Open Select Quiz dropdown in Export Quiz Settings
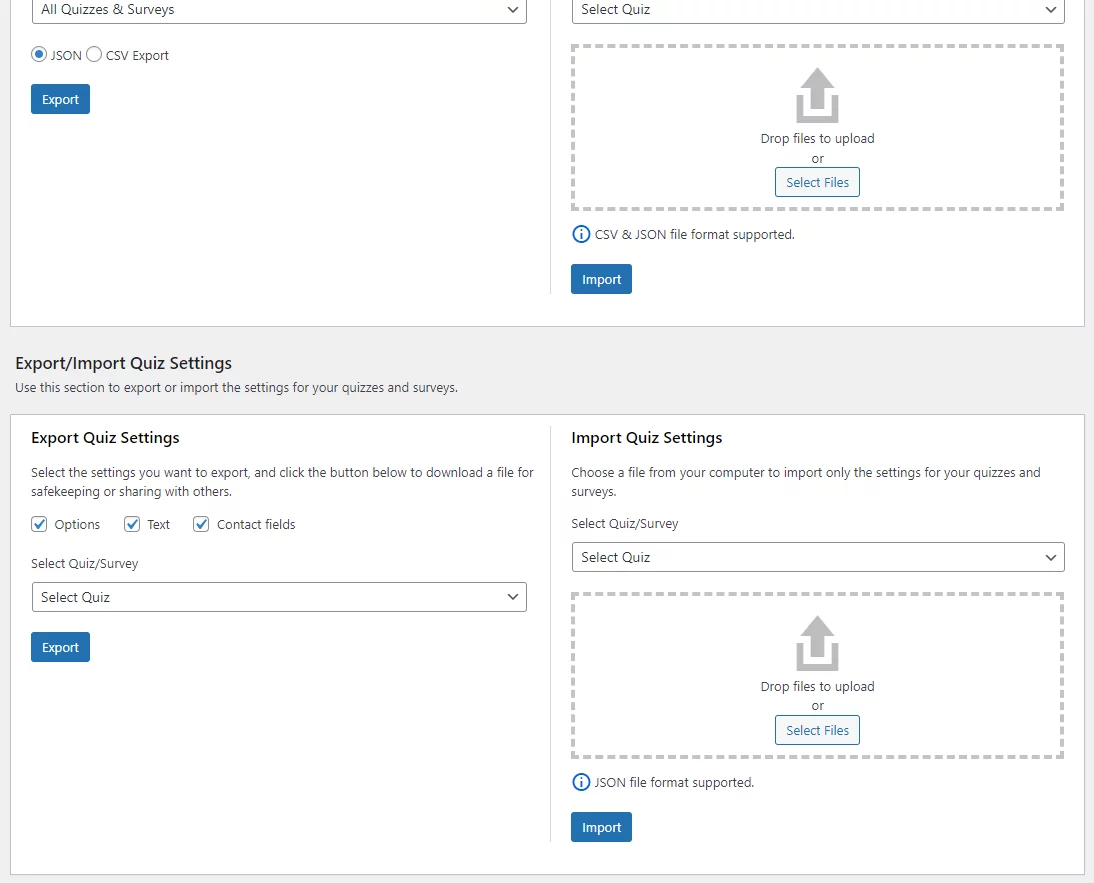Viewport: 1094px width, 883px height. click(x=279, y=597)
